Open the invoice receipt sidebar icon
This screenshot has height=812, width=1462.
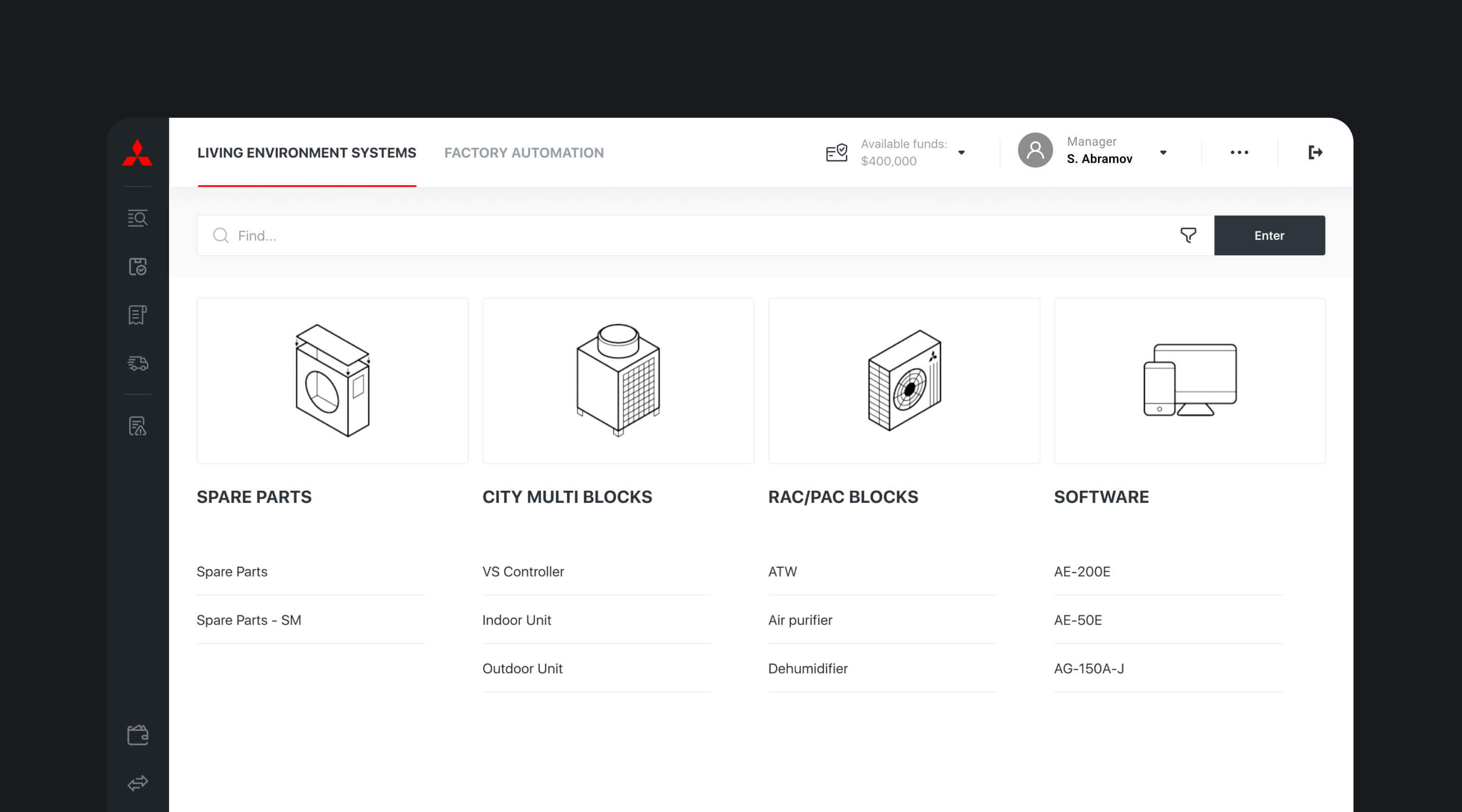pos(138,315)
